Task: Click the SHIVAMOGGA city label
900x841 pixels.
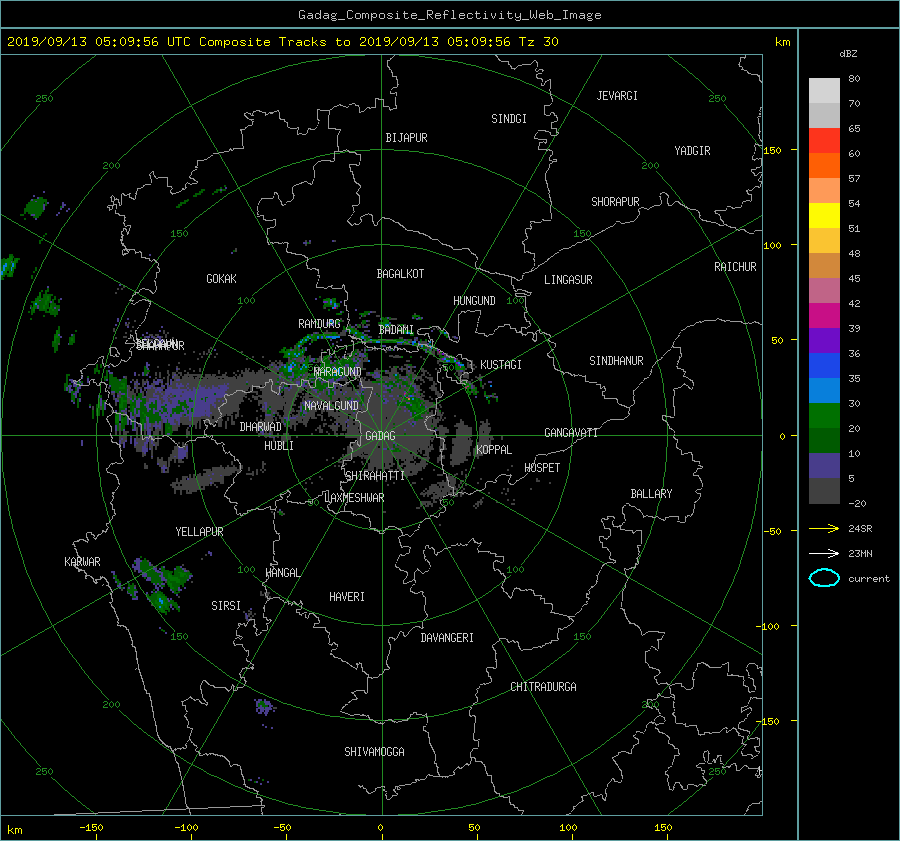Action: (374, 751)
